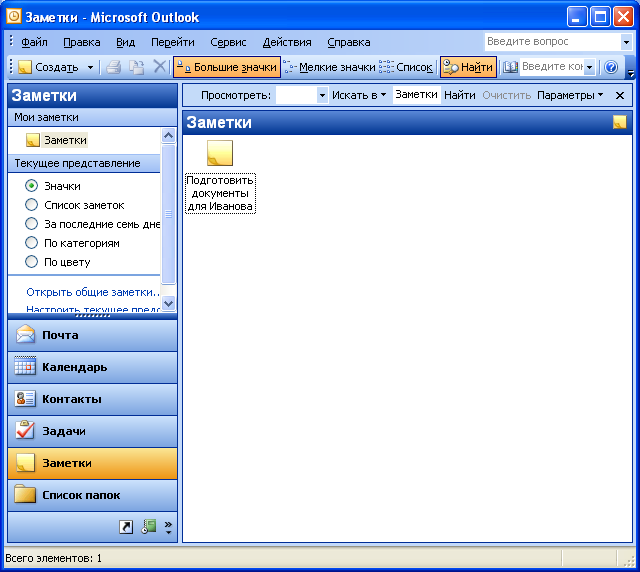
Task: Select the Icons view radio button
Action: [31, 186]
